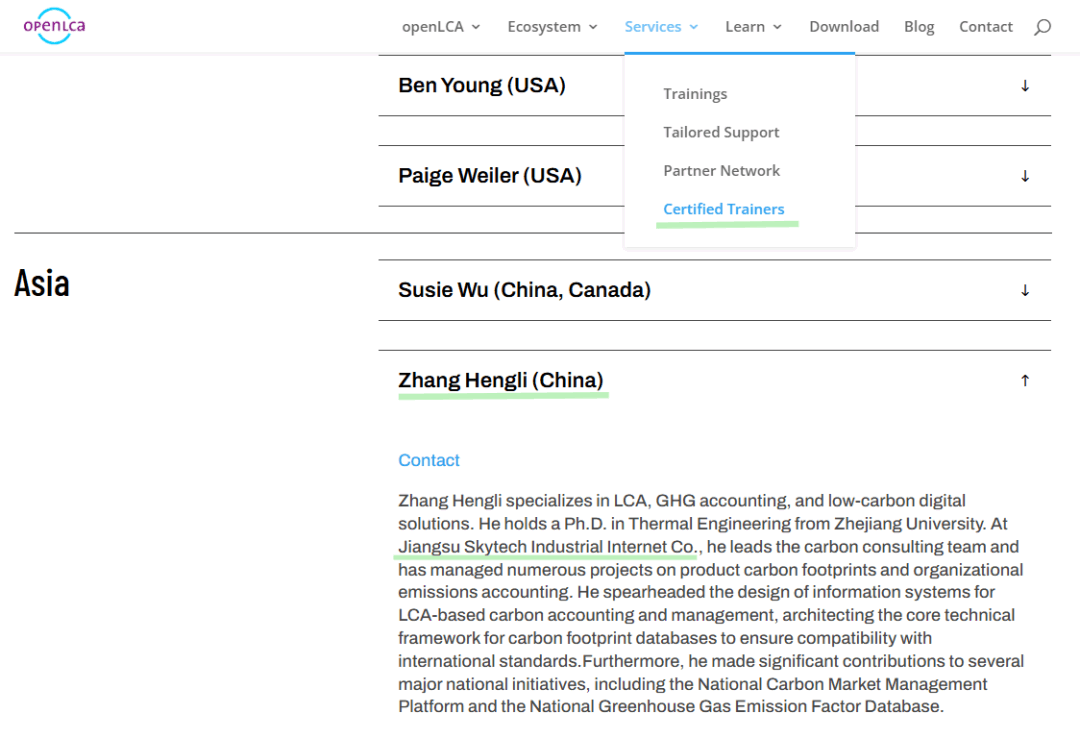The height and width of the screenshot is (738, 1080).
Task: Open the openLCA dropdown chevron
Action: click(476, 27)
